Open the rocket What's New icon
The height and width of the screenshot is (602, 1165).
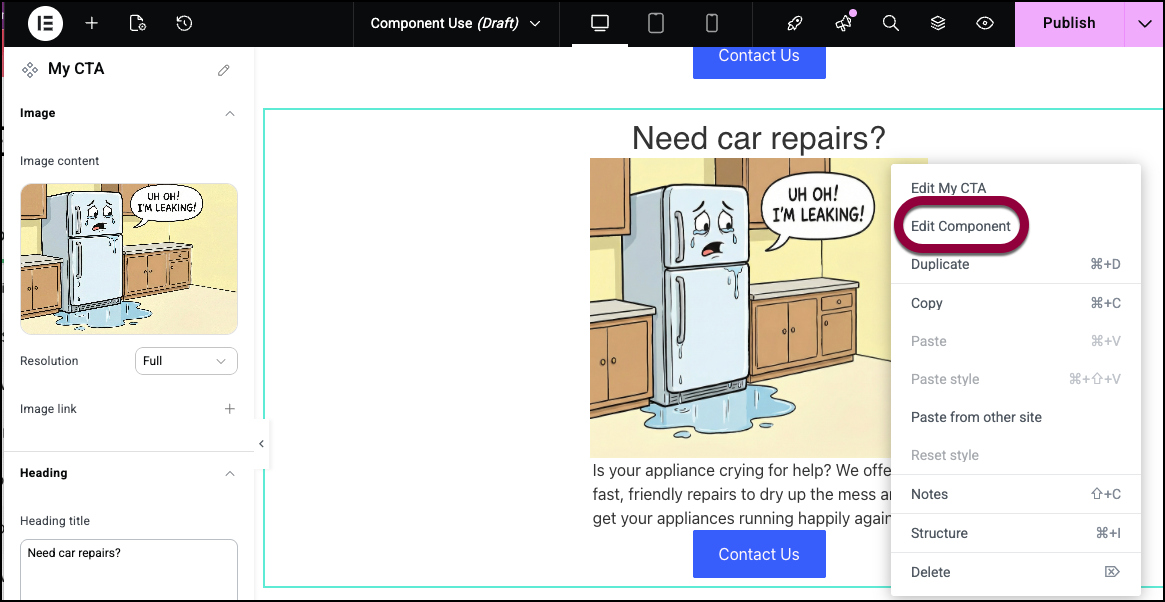click(795, 23)
